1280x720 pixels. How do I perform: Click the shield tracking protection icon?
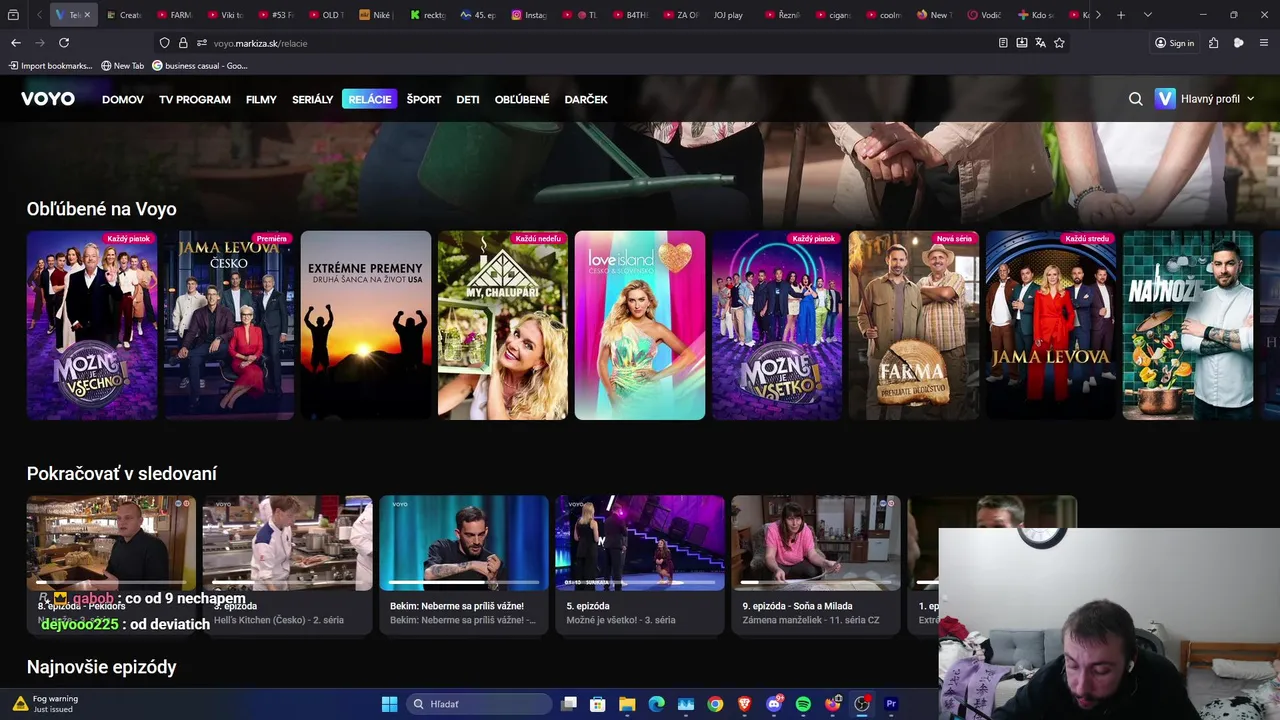tap(164, 43)
